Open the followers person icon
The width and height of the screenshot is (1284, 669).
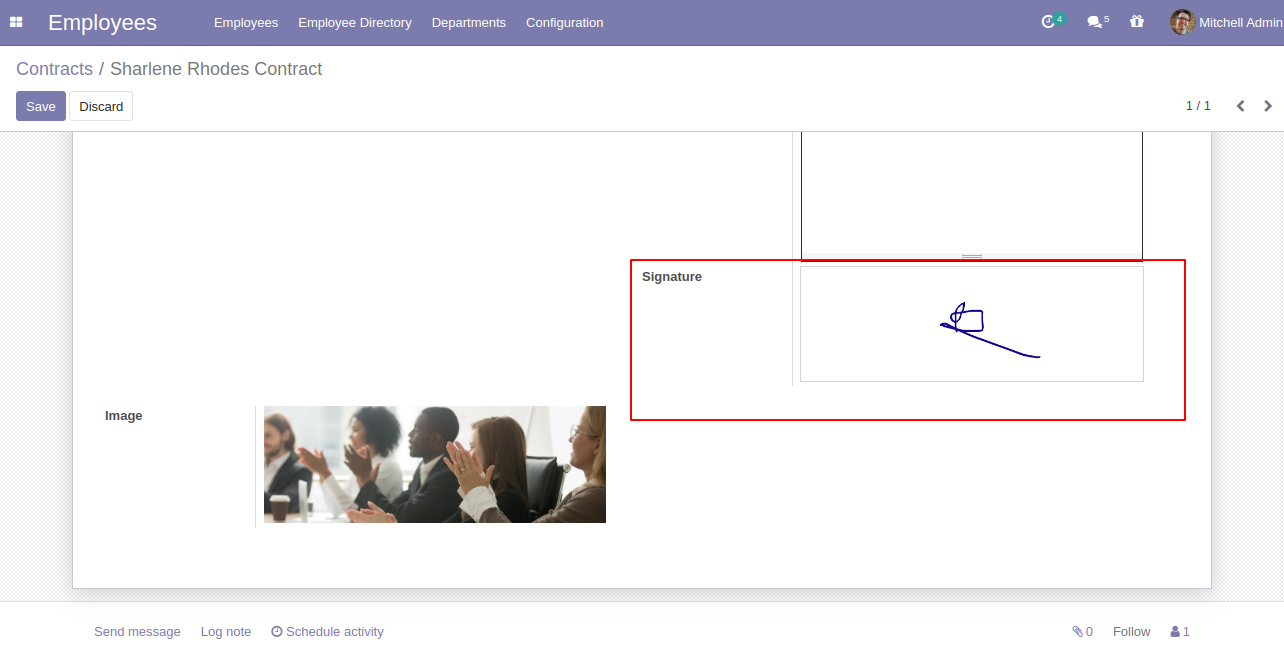(x=1175, y=632)
